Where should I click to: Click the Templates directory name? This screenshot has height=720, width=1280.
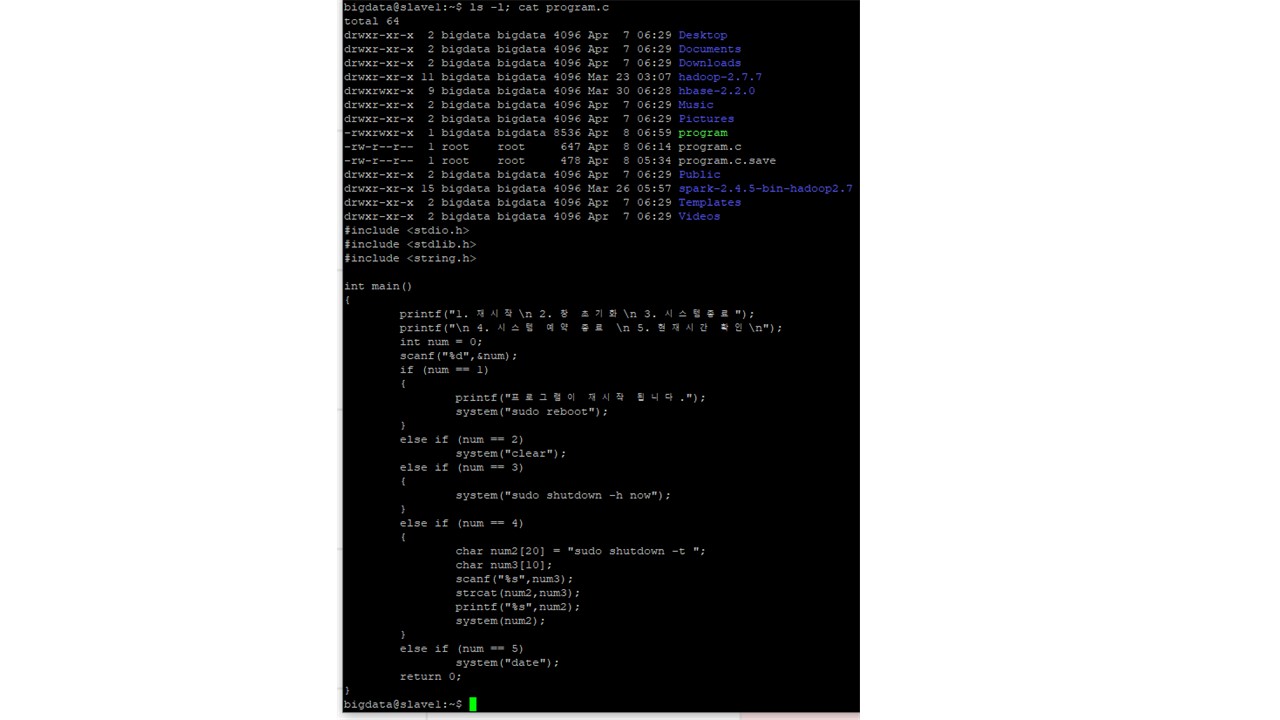[710, 203]
